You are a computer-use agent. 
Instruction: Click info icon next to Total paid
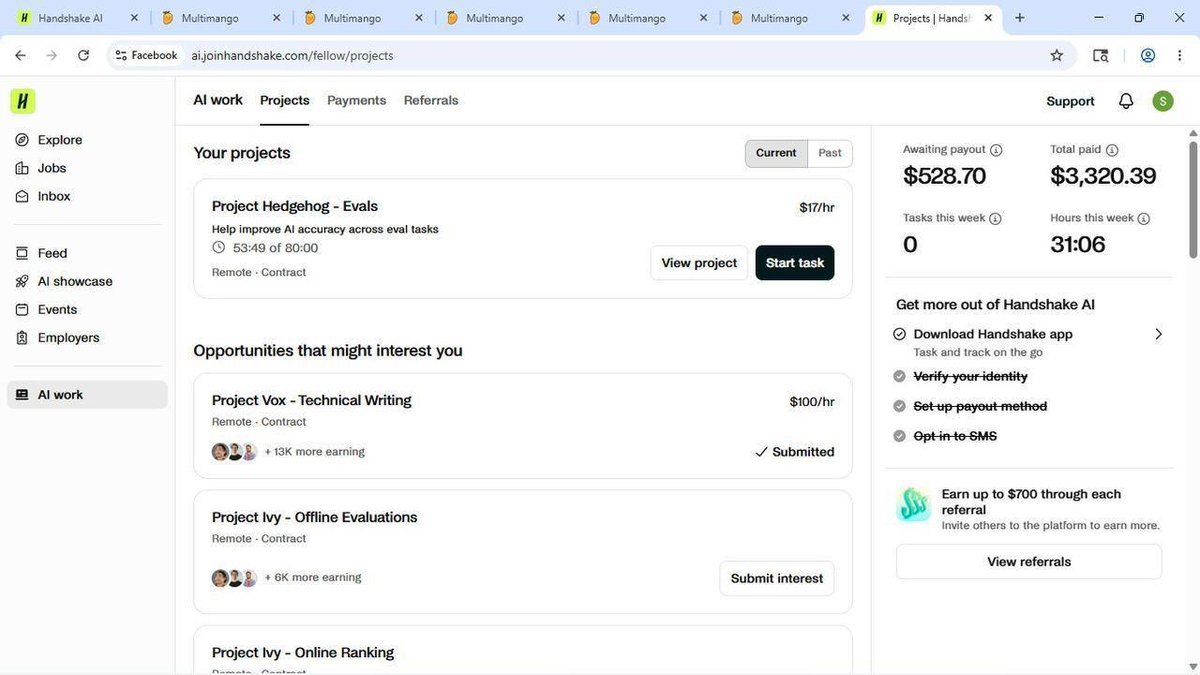pyautogui.click(x=1112, y=150)
